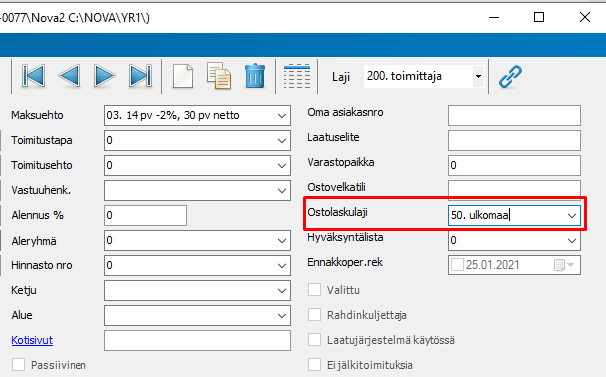Open the Alue dropdown
Image resolution: width=606 pixels, height=377 pixels.
282,316
